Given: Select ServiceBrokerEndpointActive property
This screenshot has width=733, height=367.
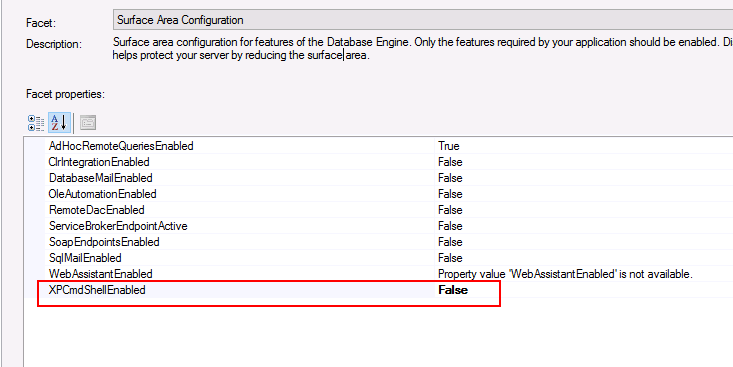Looking at the screenshot, I should [118, 226].
